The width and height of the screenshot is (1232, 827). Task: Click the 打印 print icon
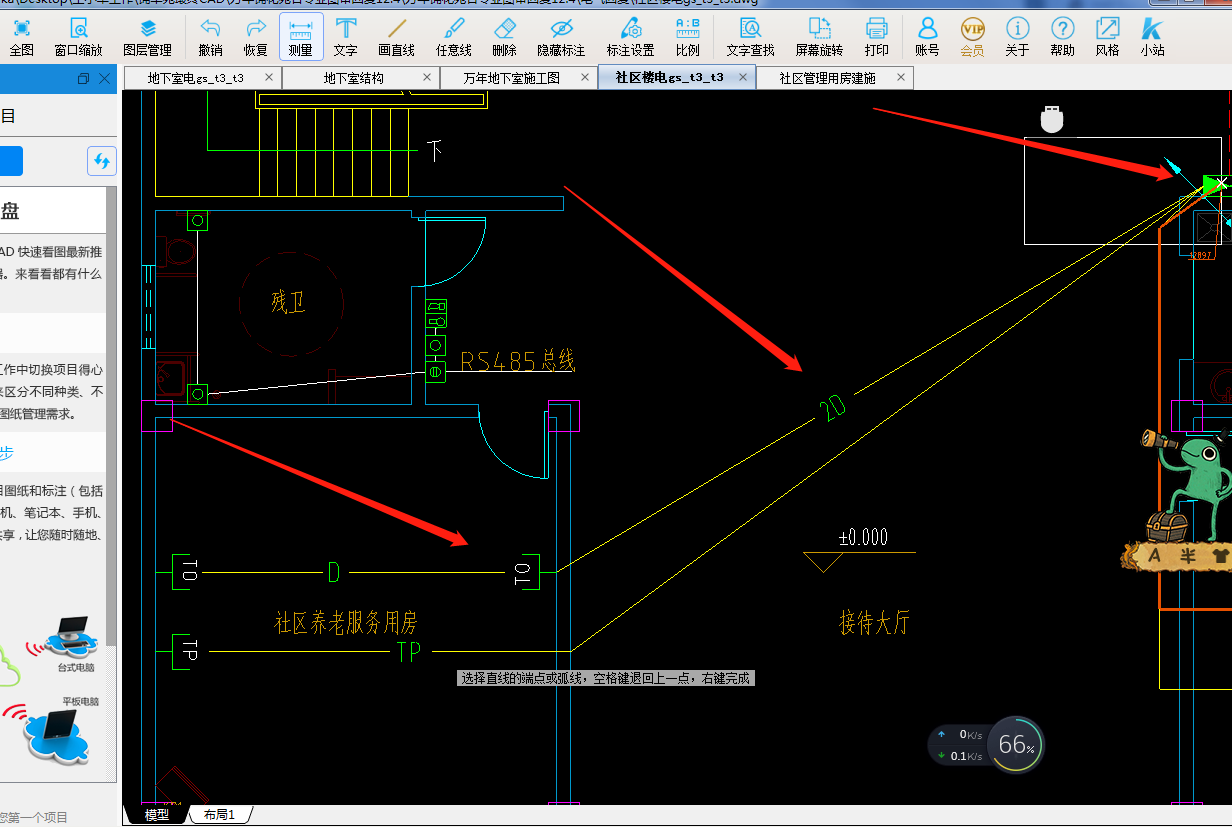tap(876, 37)
